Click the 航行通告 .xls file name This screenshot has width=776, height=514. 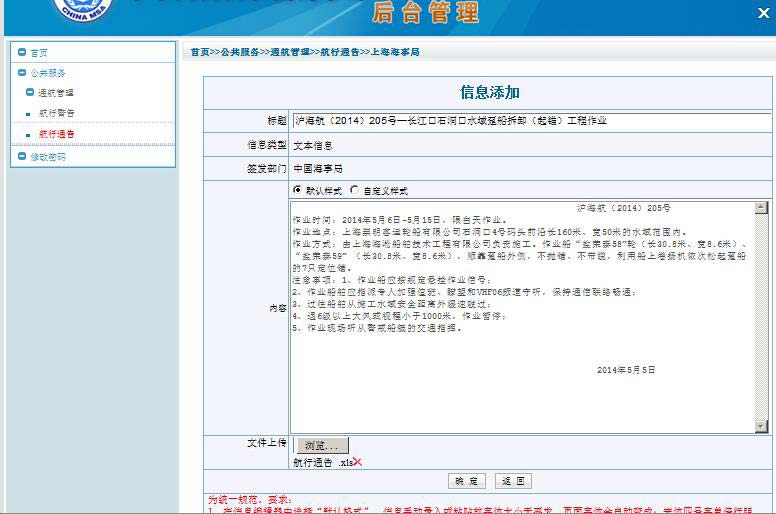point(323,463)
